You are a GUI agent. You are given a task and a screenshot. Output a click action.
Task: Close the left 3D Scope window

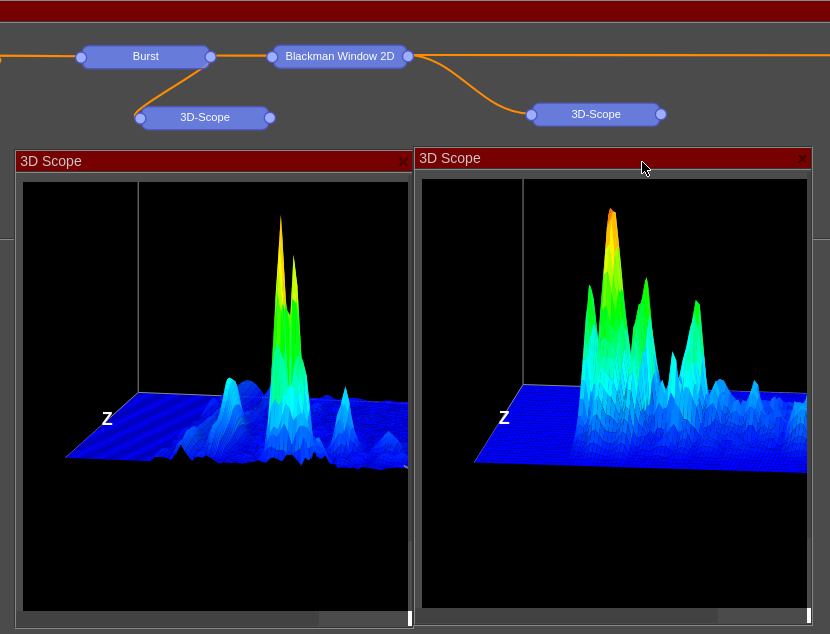[403, 162]
